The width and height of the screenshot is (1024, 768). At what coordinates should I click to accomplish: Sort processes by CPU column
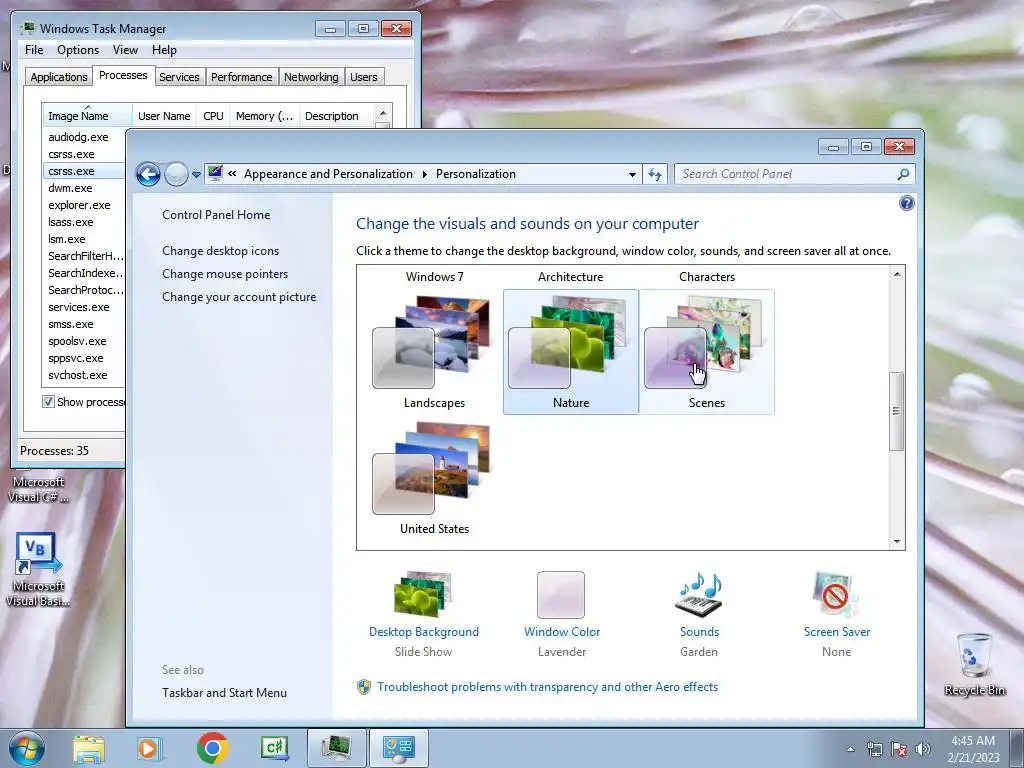(x=213, y=116)
